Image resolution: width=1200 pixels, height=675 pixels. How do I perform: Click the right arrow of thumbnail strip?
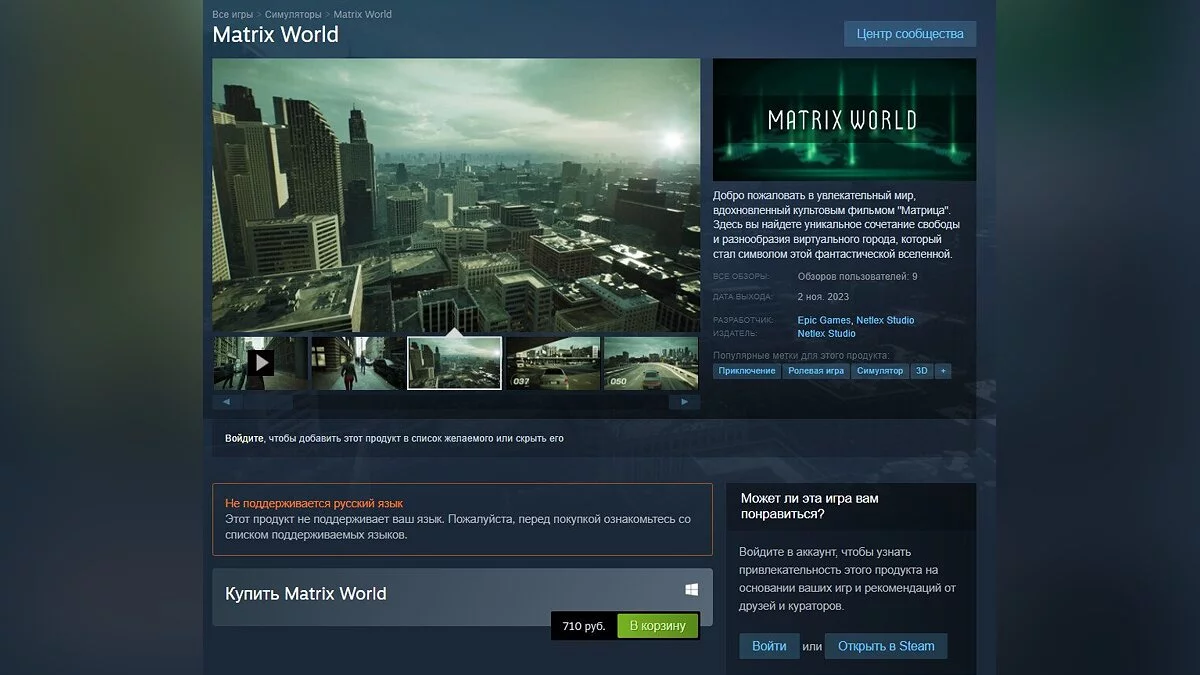point(685,402)
